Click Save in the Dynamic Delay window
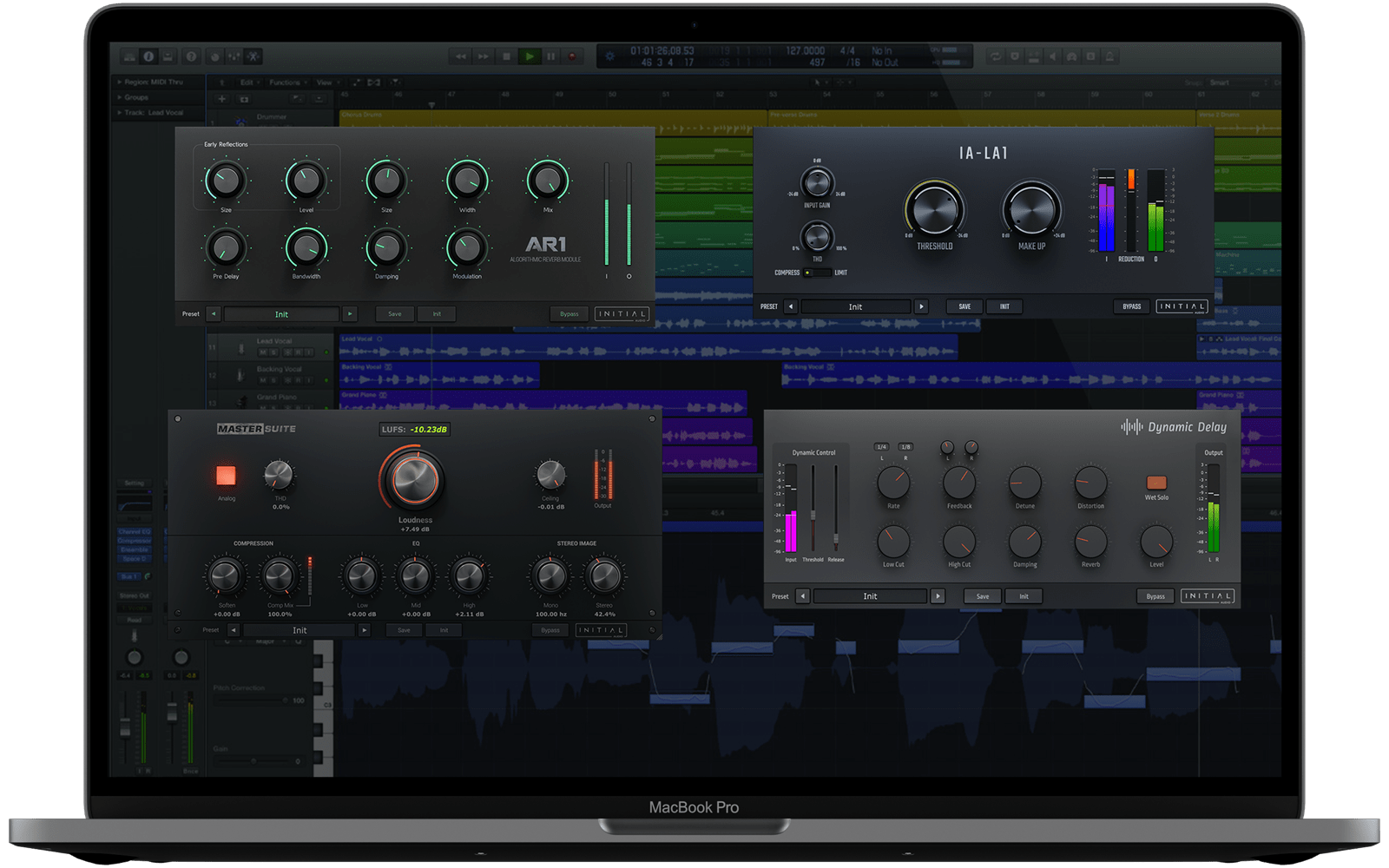The width and height of the screenshot is (1389, 868). coord(983,596)
